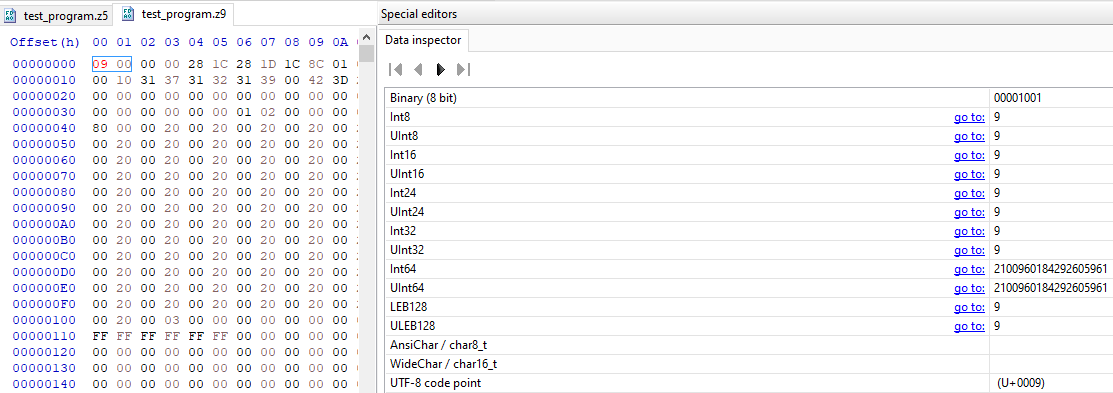This screenshot has height=393, width=1113.
Task: Go to next byte arrow icon
Action: 441,70
